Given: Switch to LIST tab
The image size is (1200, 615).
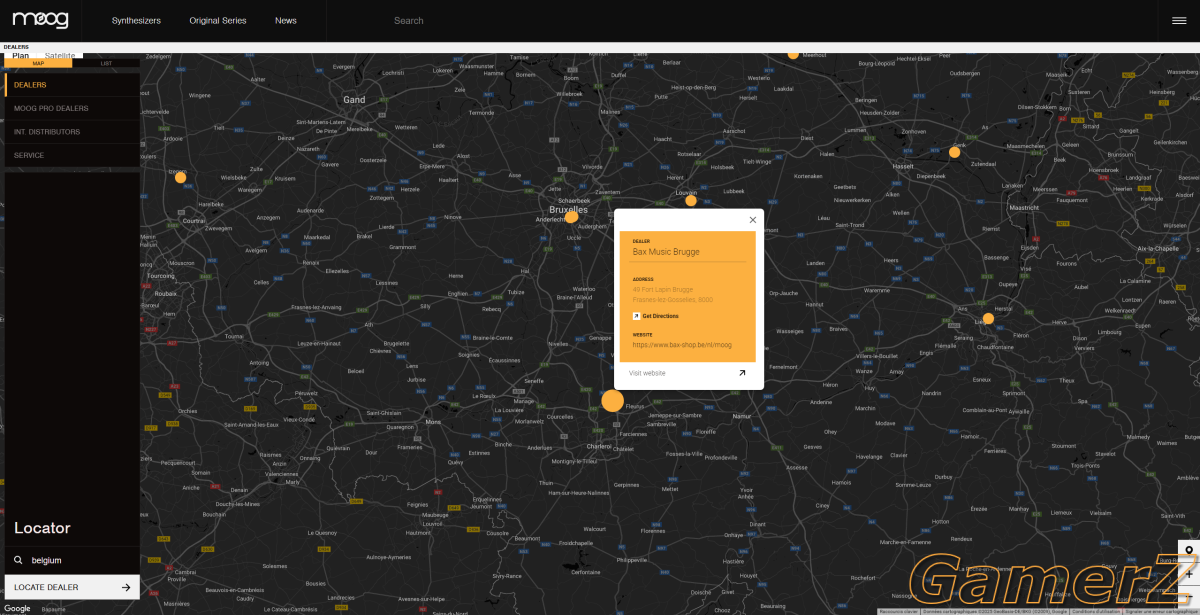Looking at the screenshot, I should [106, 63].
